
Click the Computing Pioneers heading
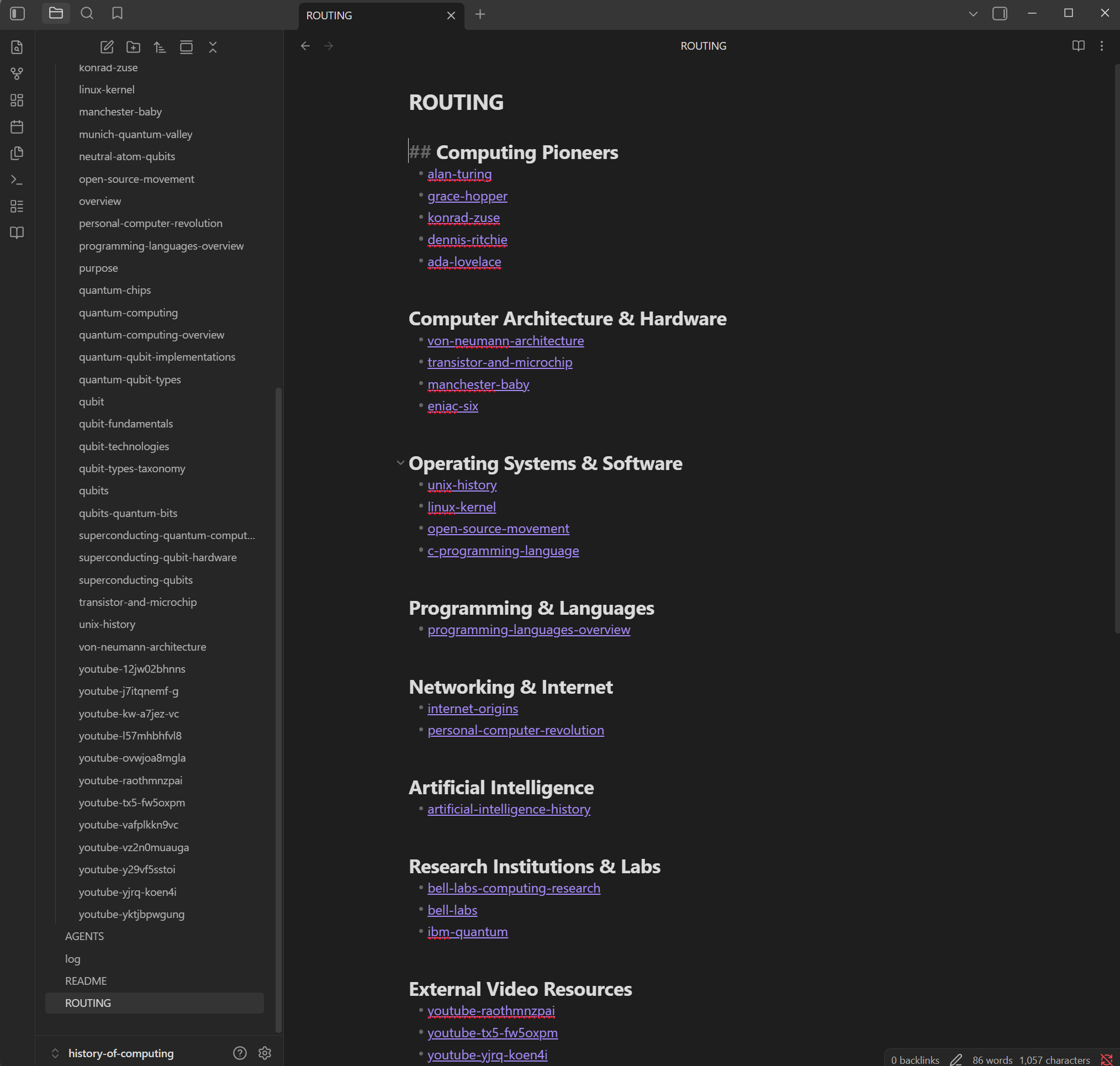point(527,152)
